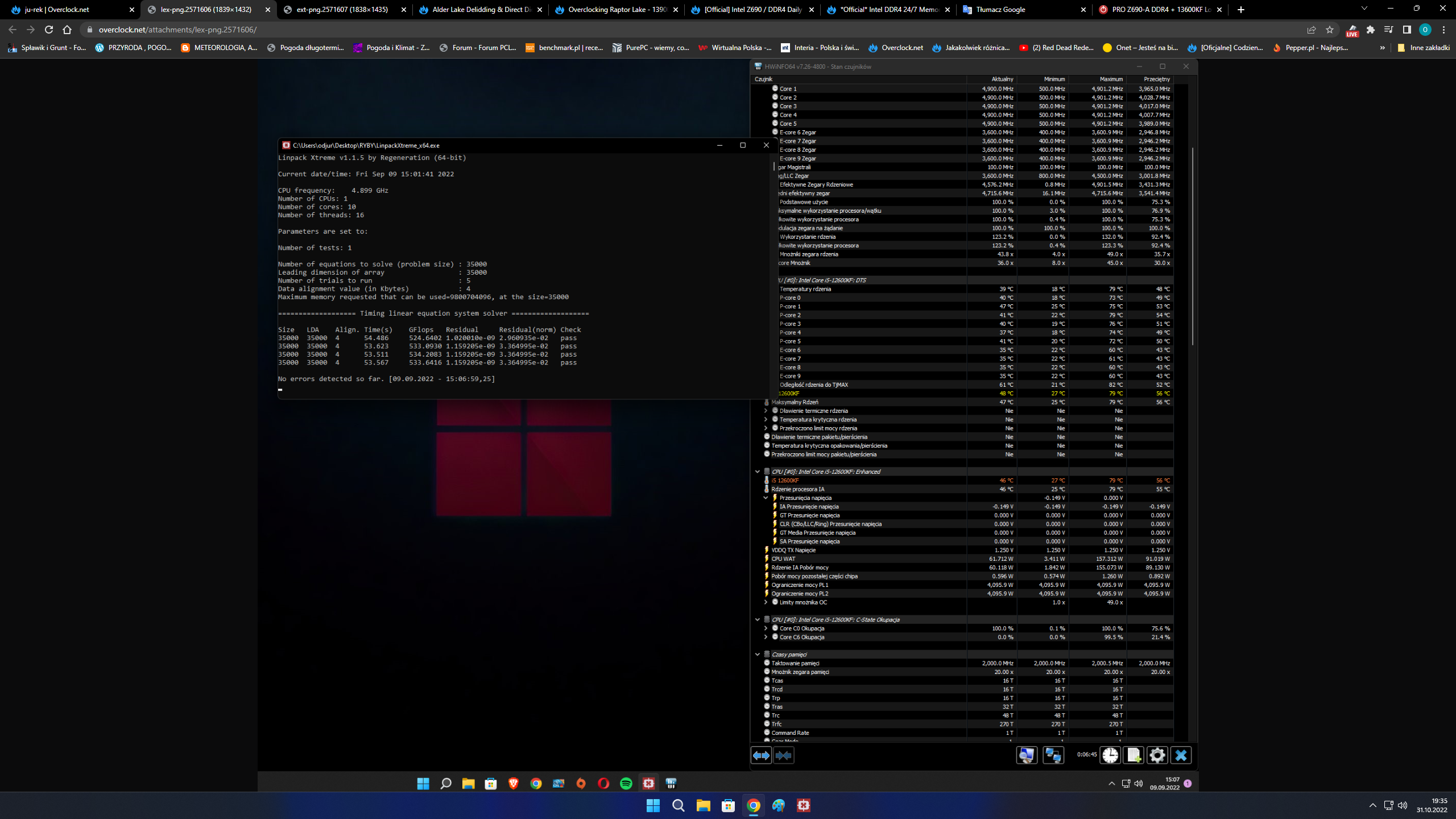This screenshot has height=819, width=1456.
Task: Open the Chrome three-dot menu
Action: click(1443, 30)
